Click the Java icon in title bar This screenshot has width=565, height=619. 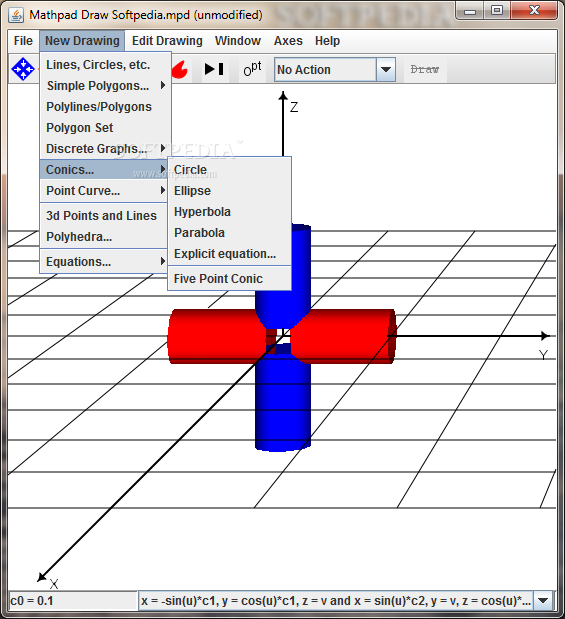click(x=16, y=15)
